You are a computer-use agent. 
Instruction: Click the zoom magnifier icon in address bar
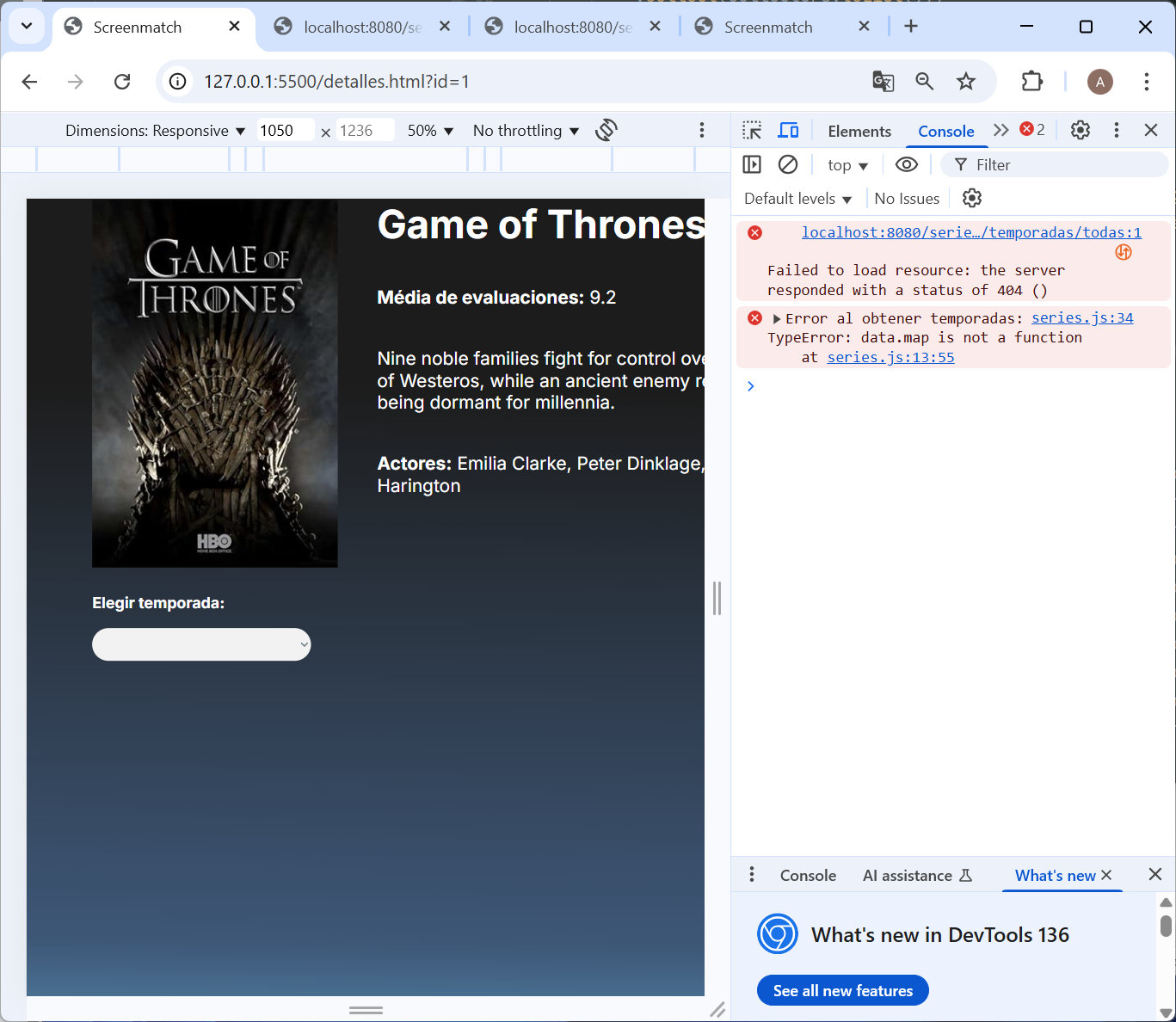925,82
